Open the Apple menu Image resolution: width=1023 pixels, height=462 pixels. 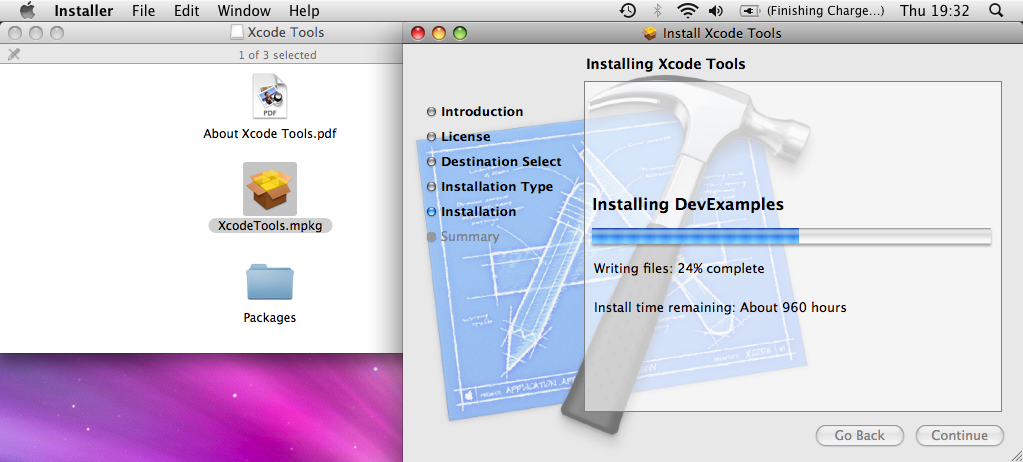27,10
